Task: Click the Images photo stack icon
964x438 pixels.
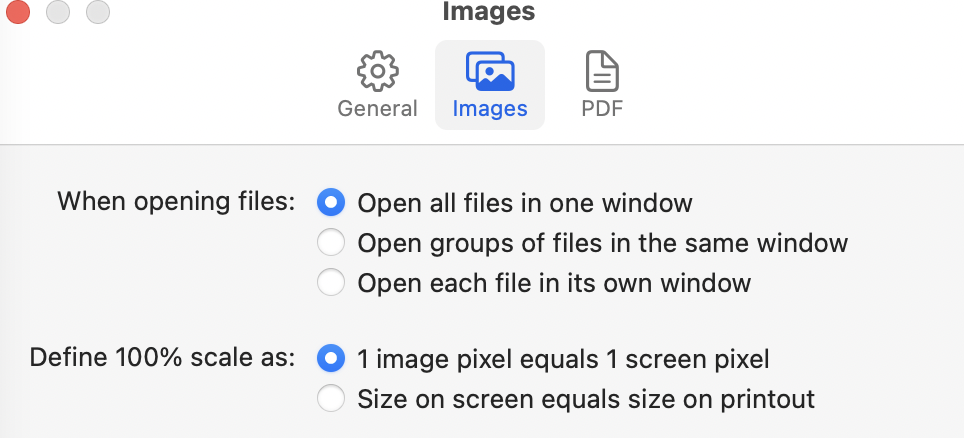Action: pyautogui.click(x=490, y=72)
